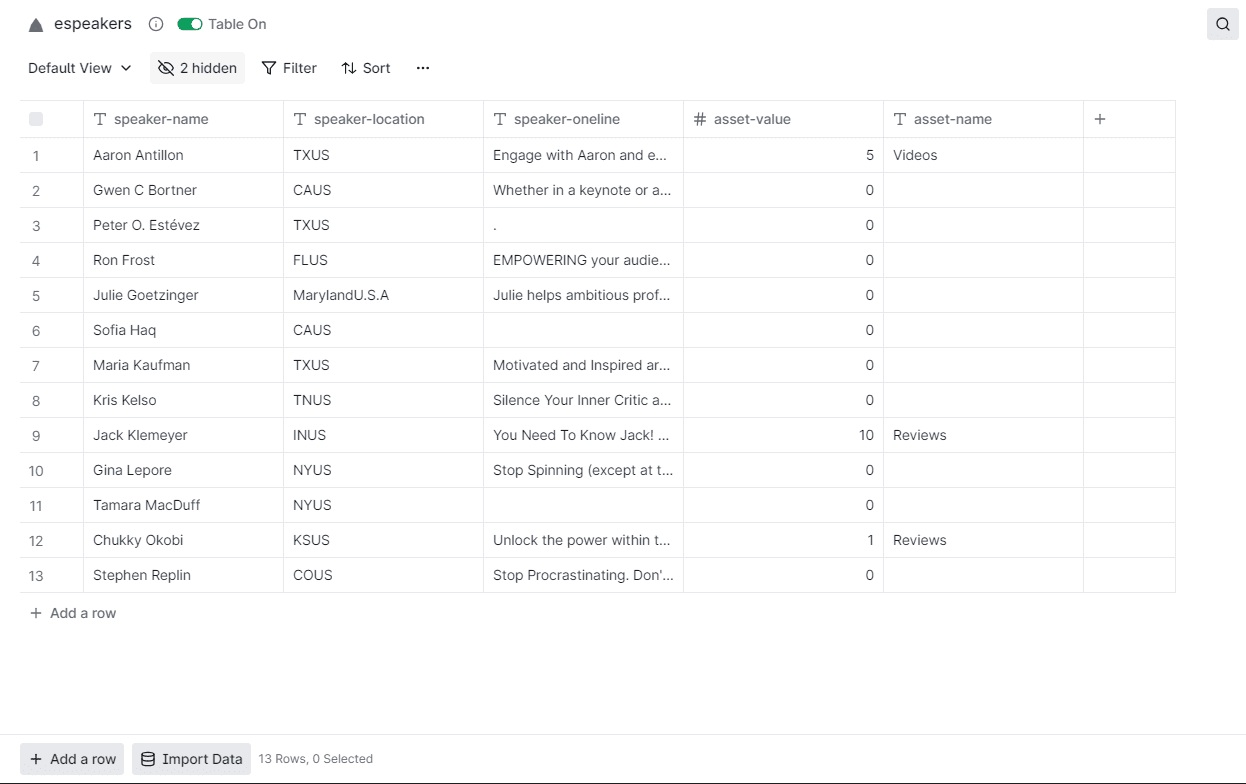
Task: Click the speaker-oneline column header
Action: point(584,119)
